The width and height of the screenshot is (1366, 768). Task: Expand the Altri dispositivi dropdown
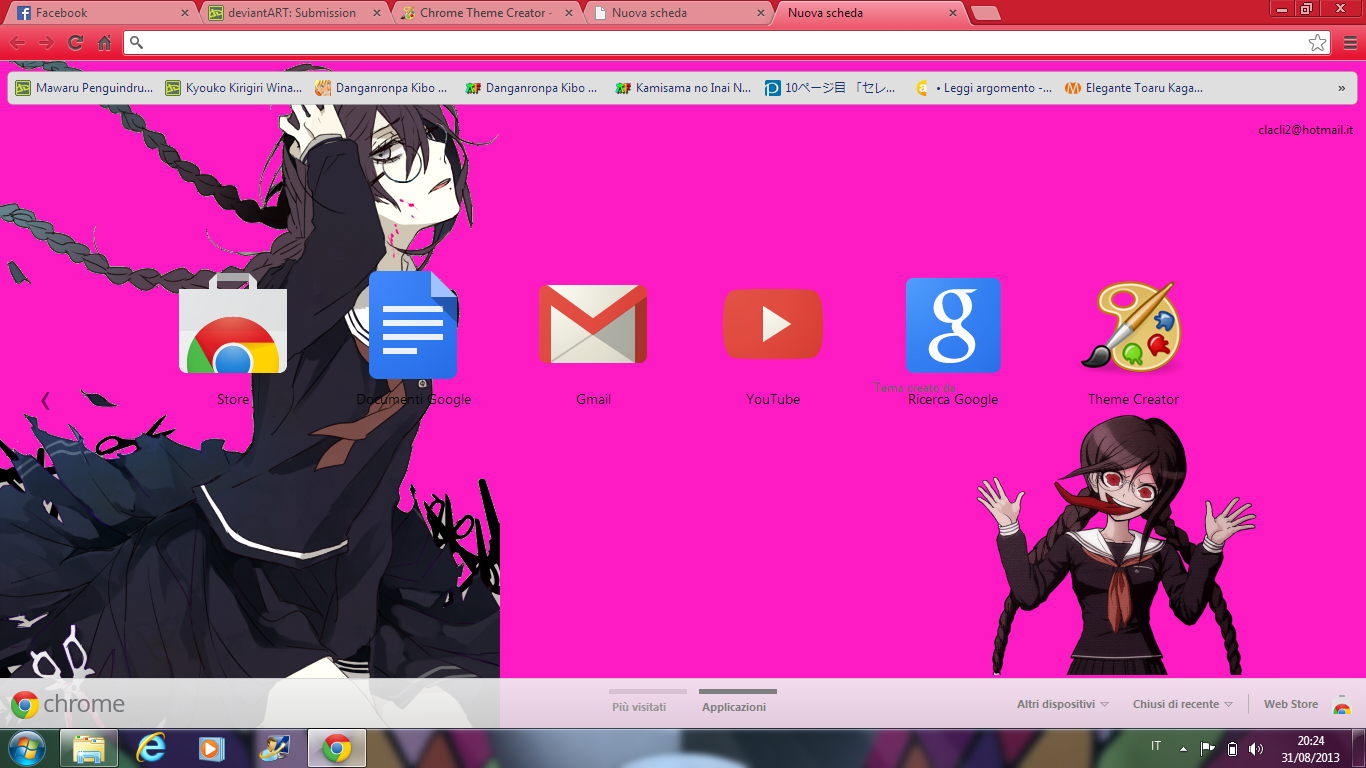coord(1062,704)
